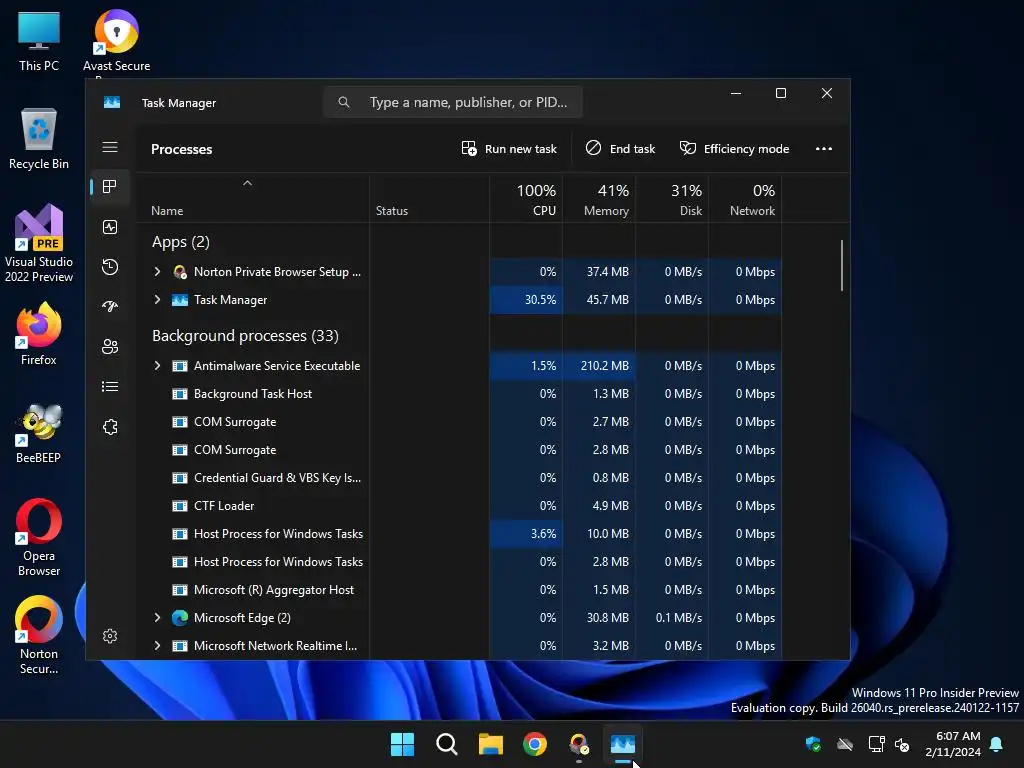Sort processes by CPU column
Screen dimensions: 1024x768
click(526, 199)
